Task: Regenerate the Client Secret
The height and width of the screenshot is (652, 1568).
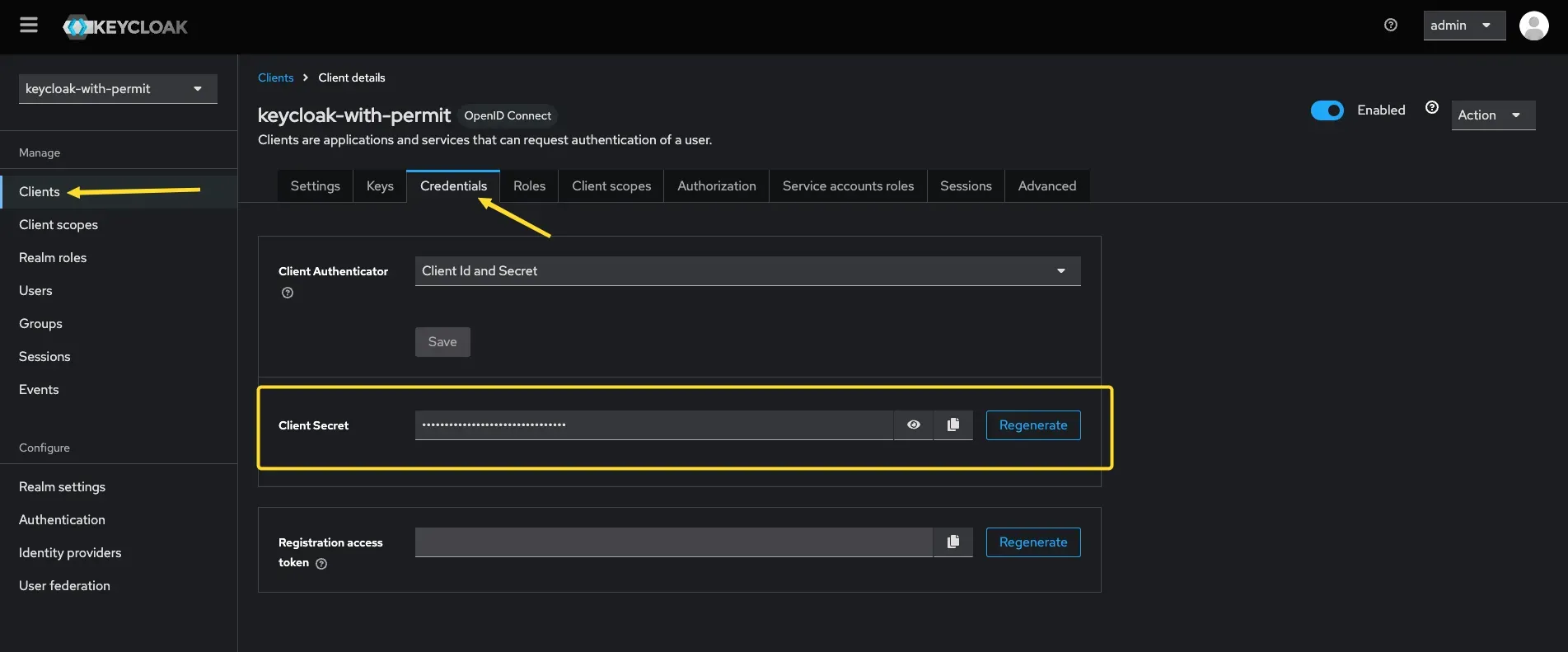Action: tap(1032, 425)
